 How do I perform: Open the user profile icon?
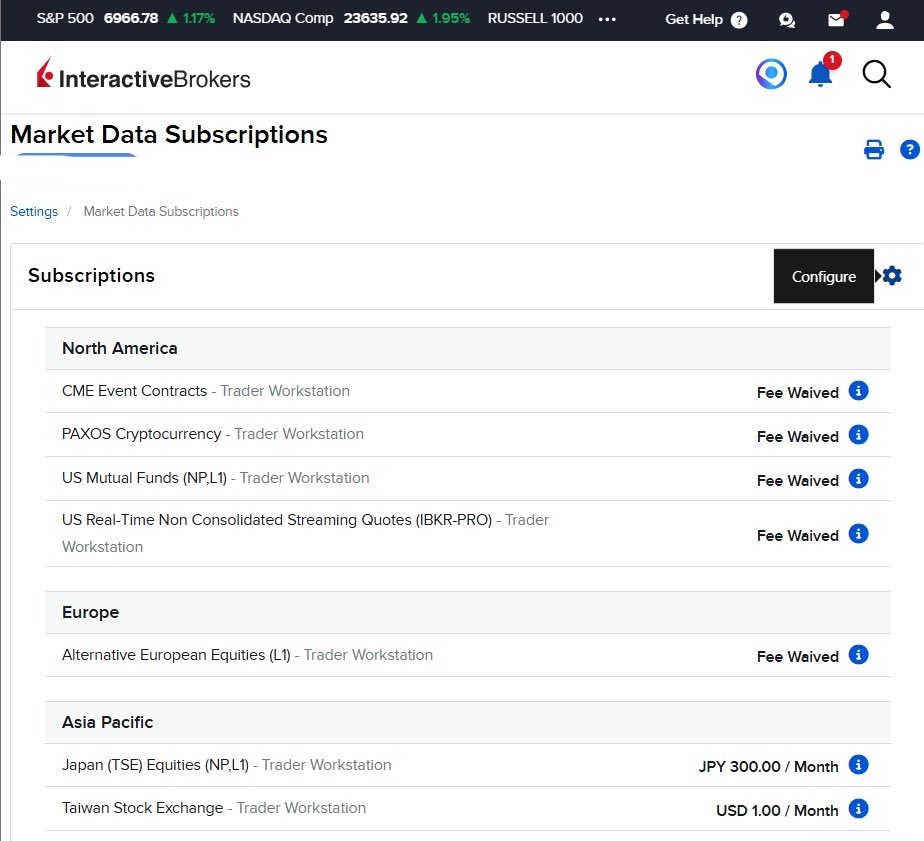click(x=885, y=19)
